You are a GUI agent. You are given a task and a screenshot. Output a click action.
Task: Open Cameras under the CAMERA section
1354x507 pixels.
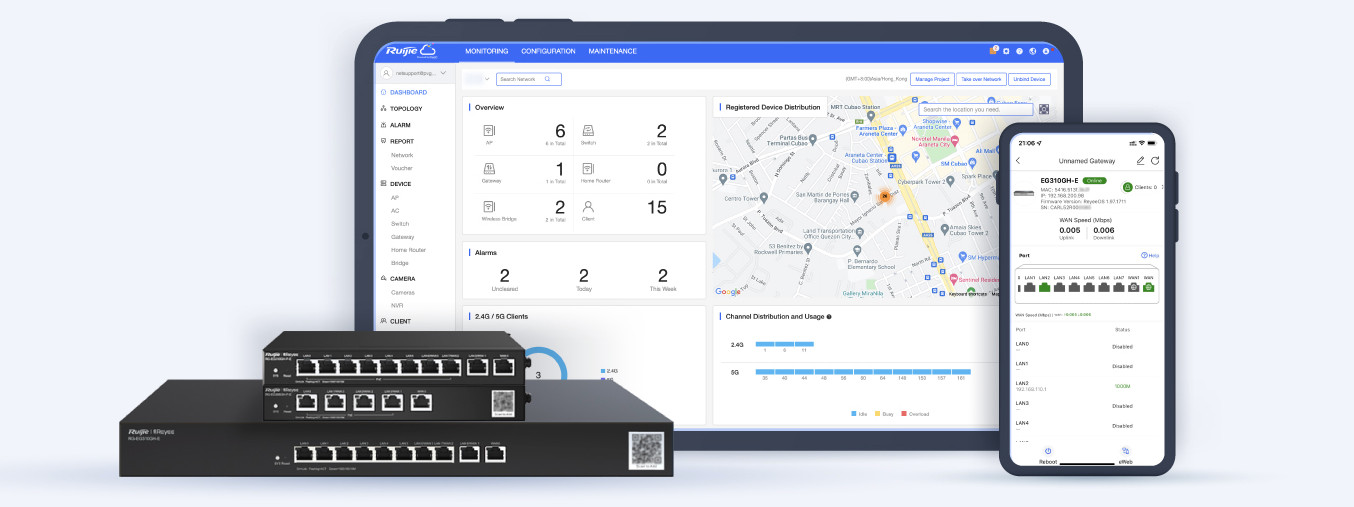pyautogui.click(x=403, y=293)
